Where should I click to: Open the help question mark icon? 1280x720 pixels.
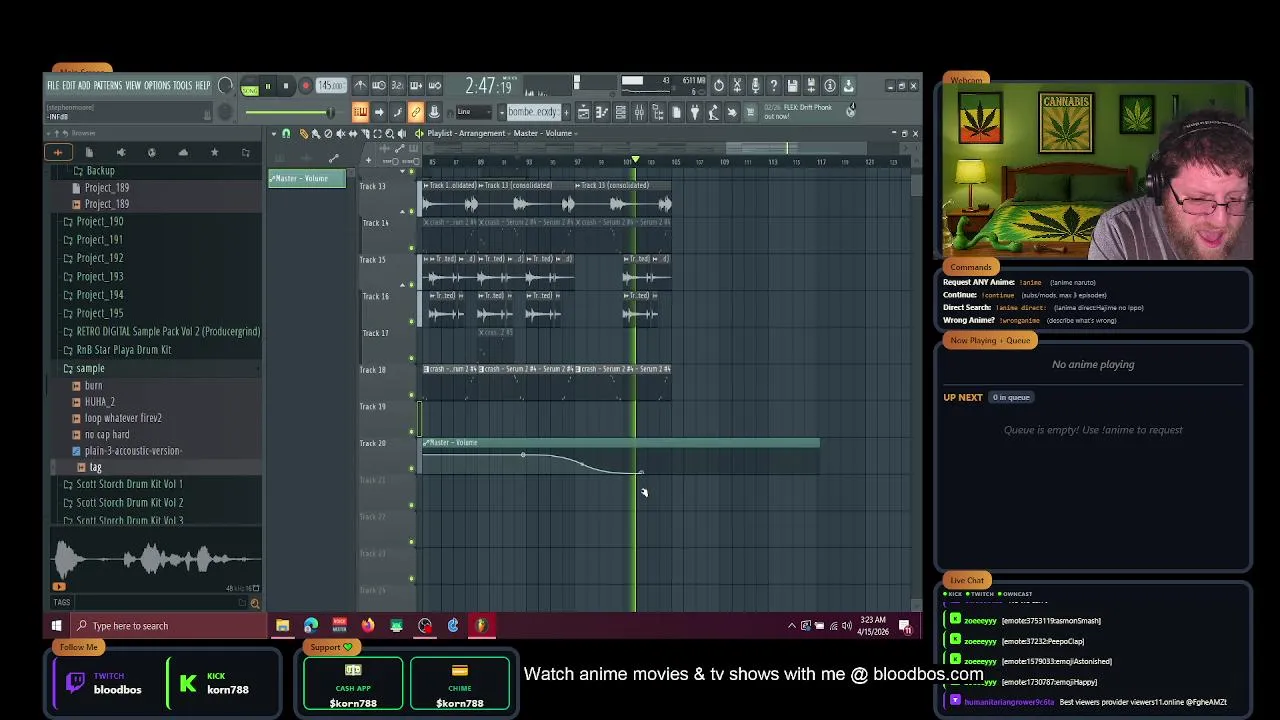[773, 86]
